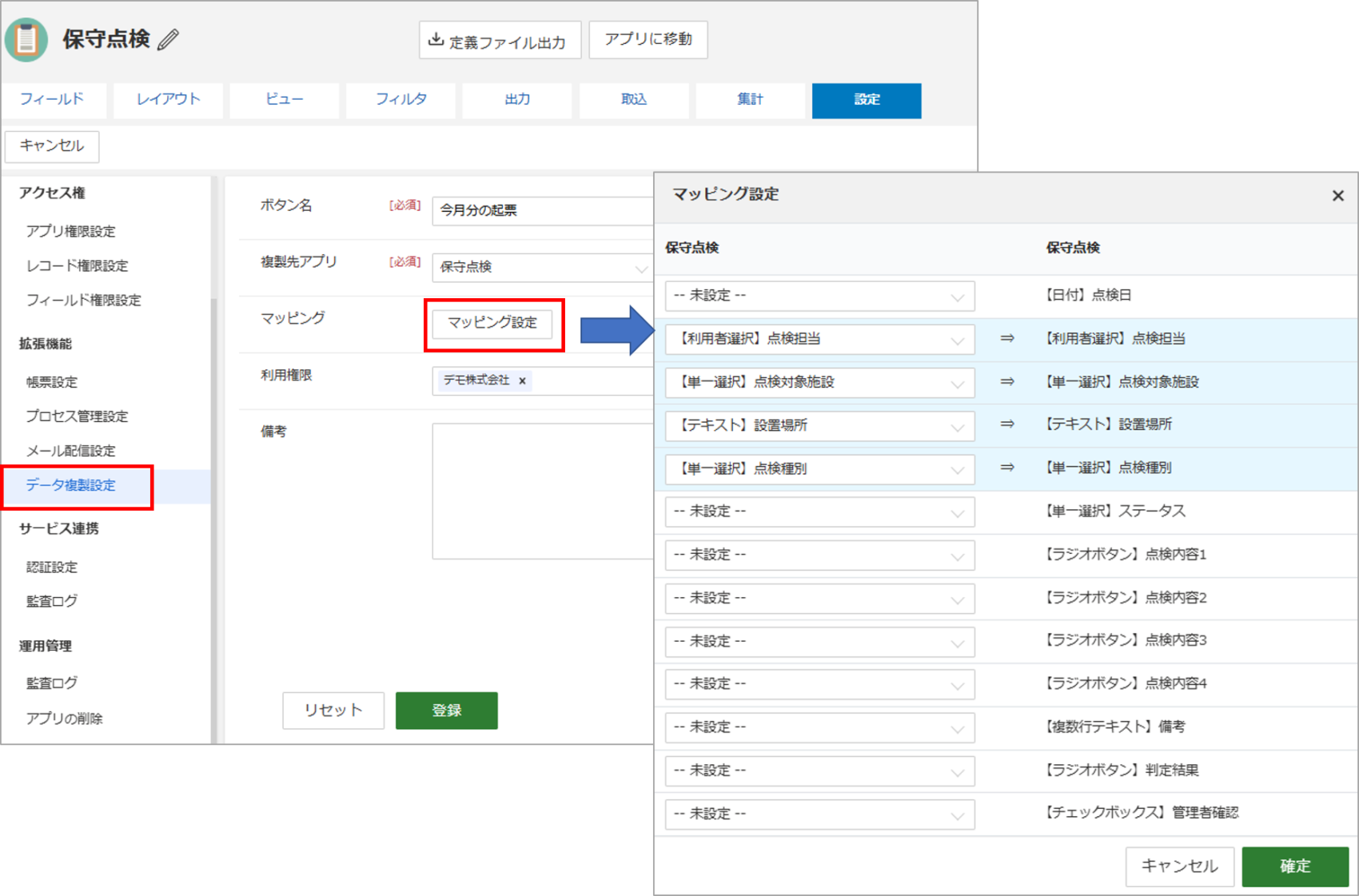The height and width of the screenshot is (896, 1359).
Task: Expand the 【テキスト】設置場所 source dropdown
Action: (819, 425)
